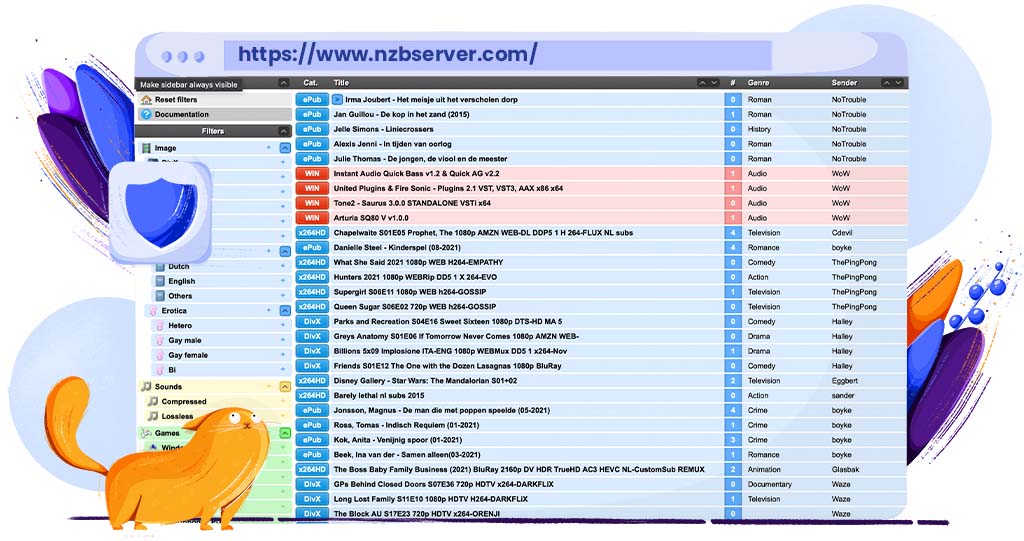This screenshot has width=1024, height=541.
Task: Open The Boss Baby Family Business spot
Action: point(519,470)
